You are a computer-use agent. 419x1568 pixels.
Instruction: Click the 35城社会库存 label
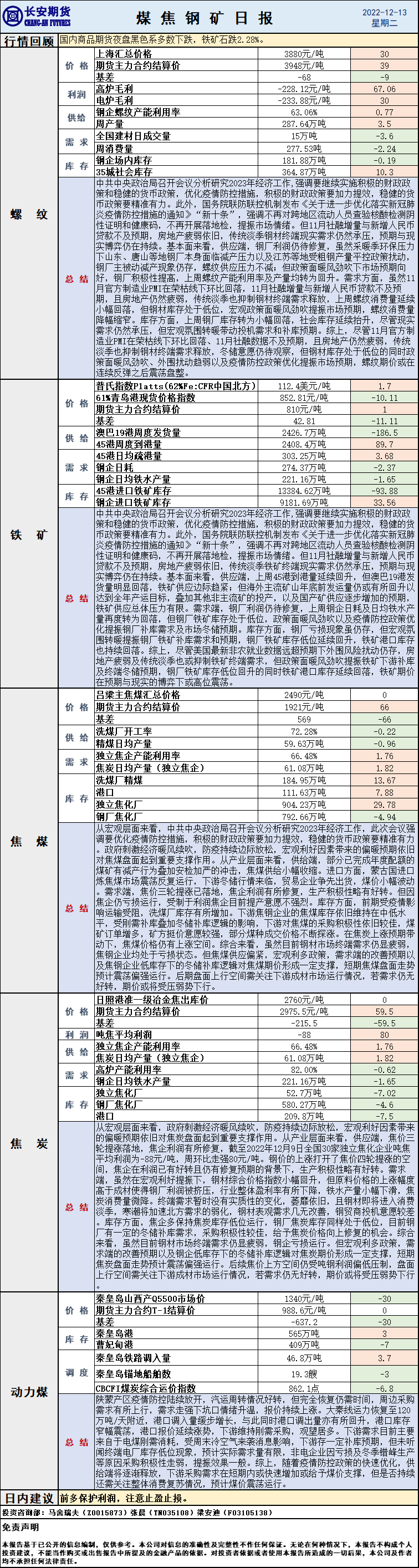(124, 172)
